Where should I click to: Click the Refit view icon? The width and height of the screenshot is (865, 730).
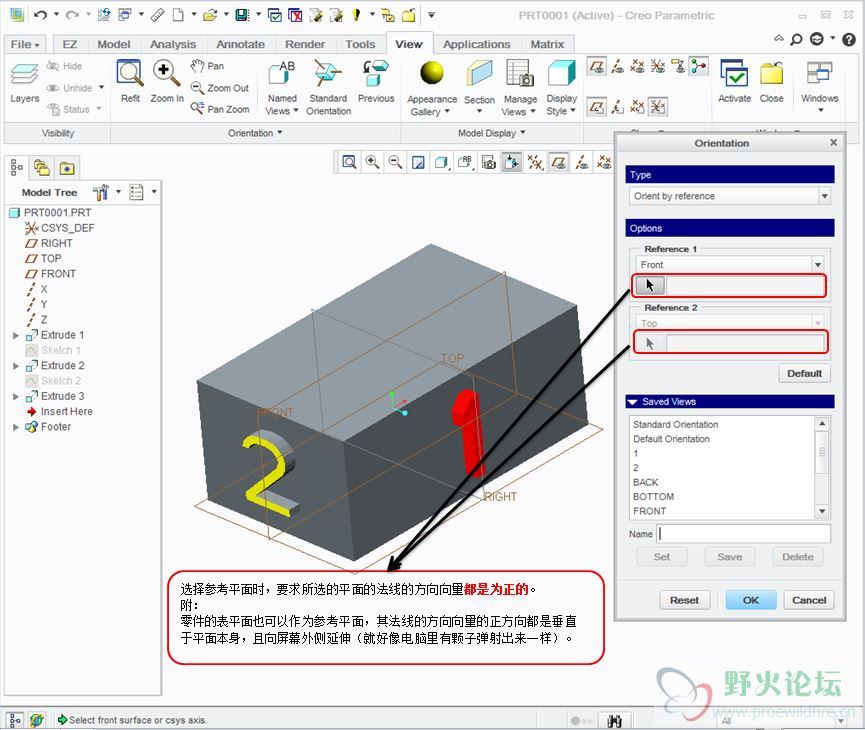click(x=130, y=82)
